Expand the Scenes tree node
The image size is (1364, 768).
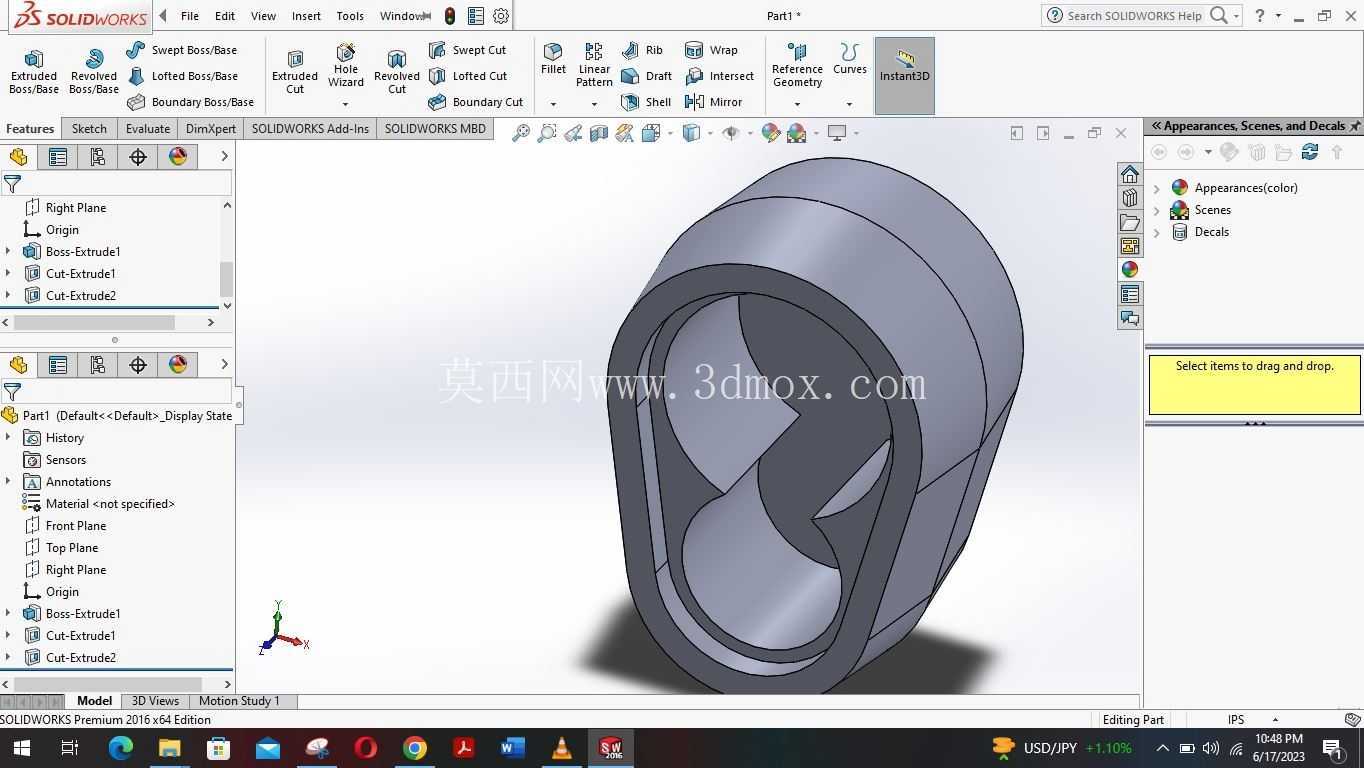(x=1158, y=210)
